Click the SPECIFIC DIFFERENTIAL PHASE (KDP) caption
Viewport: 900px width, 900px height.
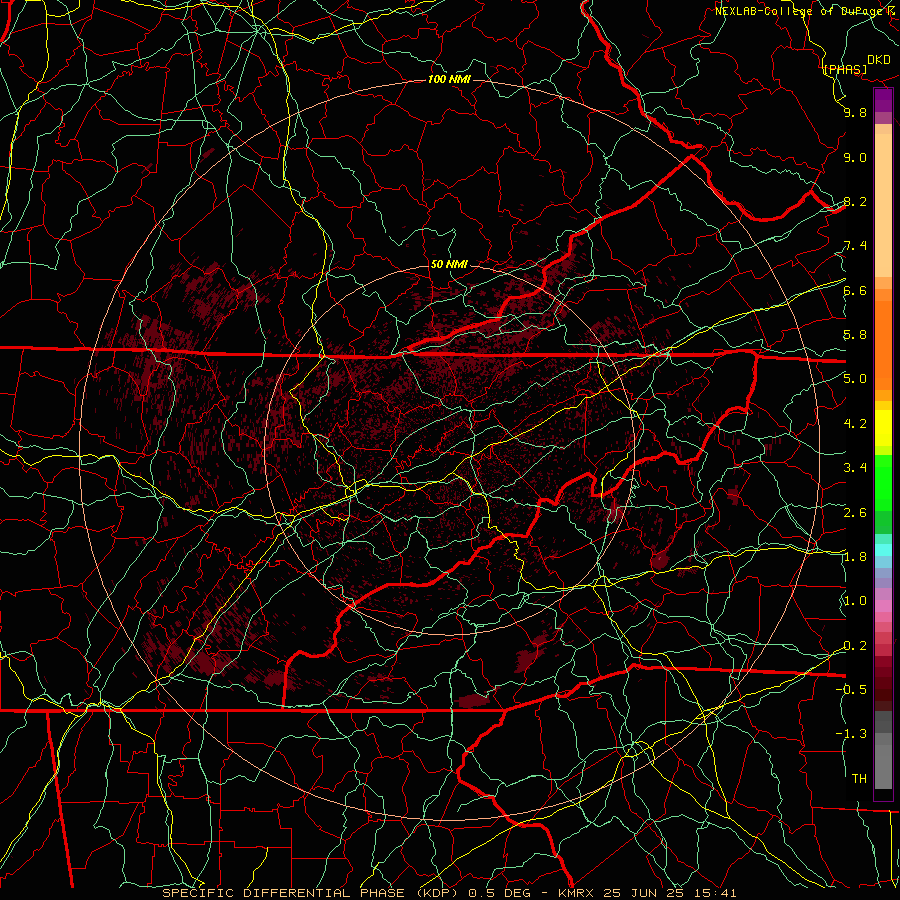pos(310,893)
